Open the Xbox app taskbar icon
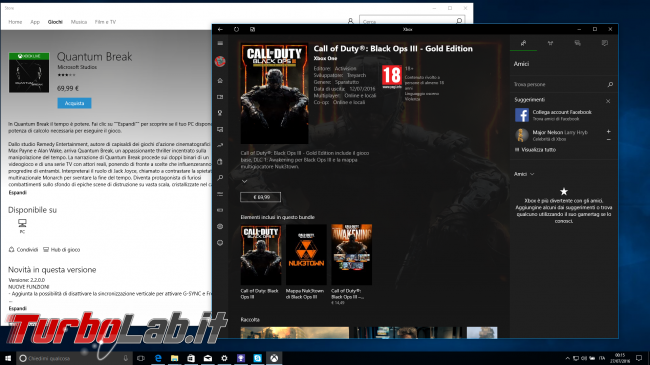 coord(274,358)
